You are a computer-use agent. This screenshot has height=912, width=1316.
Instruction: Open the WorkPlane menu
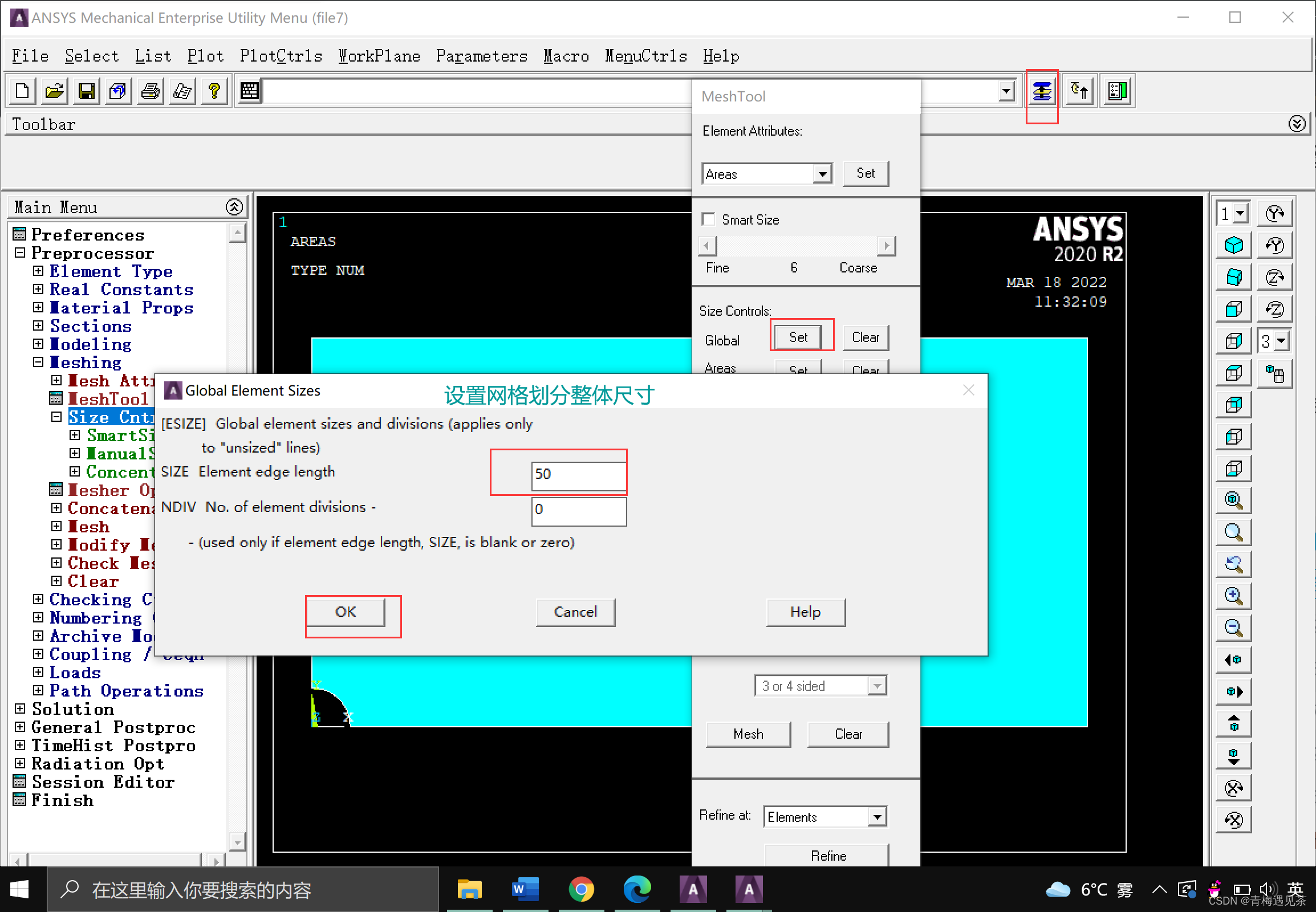(379, 56)
